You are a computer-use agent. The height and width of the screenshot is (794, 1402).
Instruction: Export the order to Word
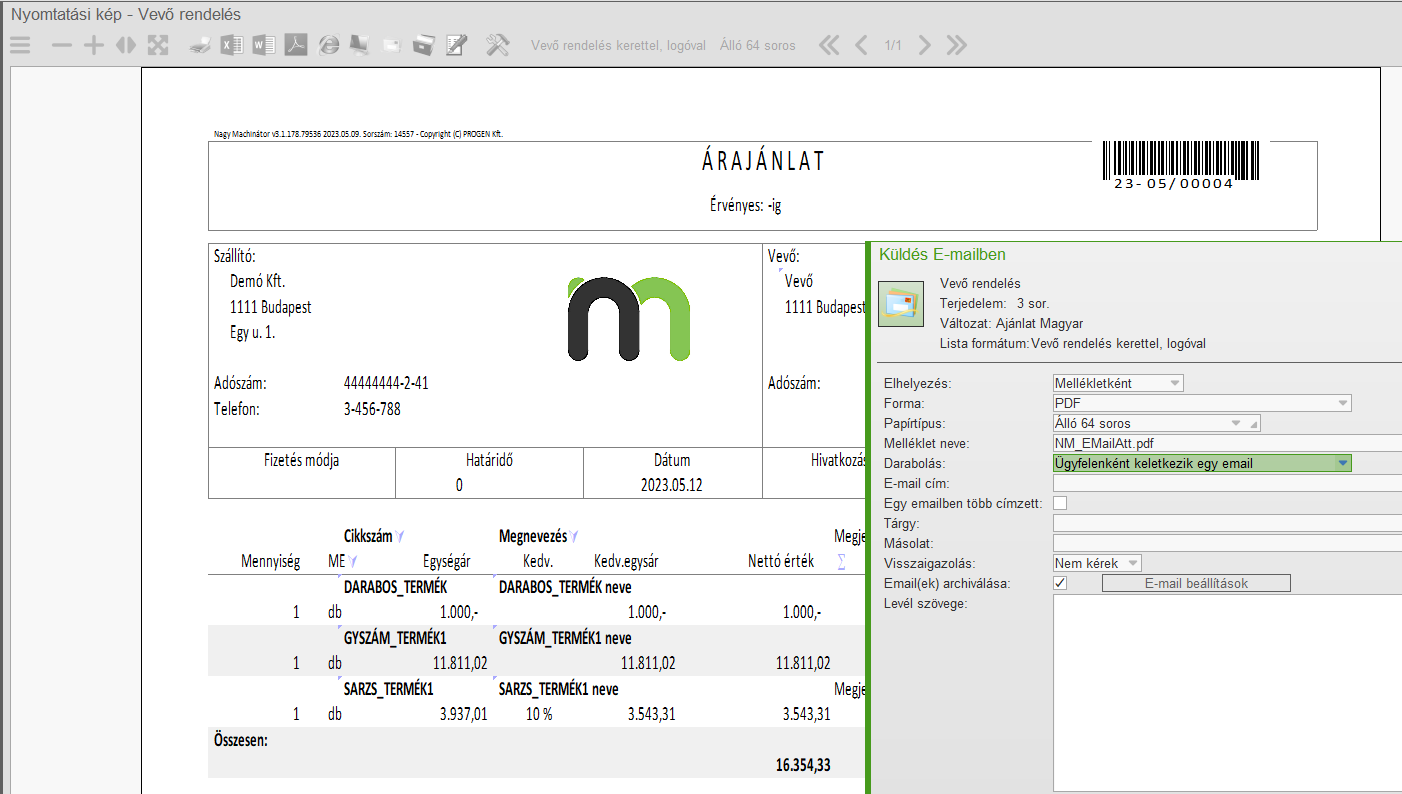coord(264,45)
